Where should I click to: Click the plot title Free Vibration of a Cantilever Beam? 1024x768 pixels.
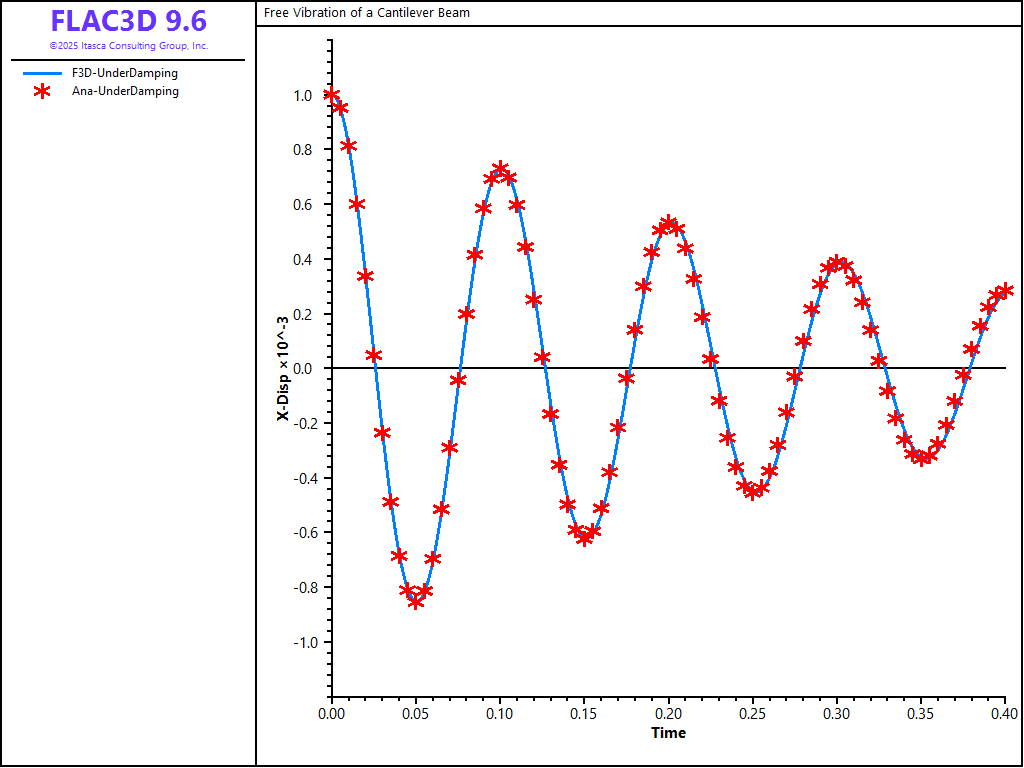point(367,13)
